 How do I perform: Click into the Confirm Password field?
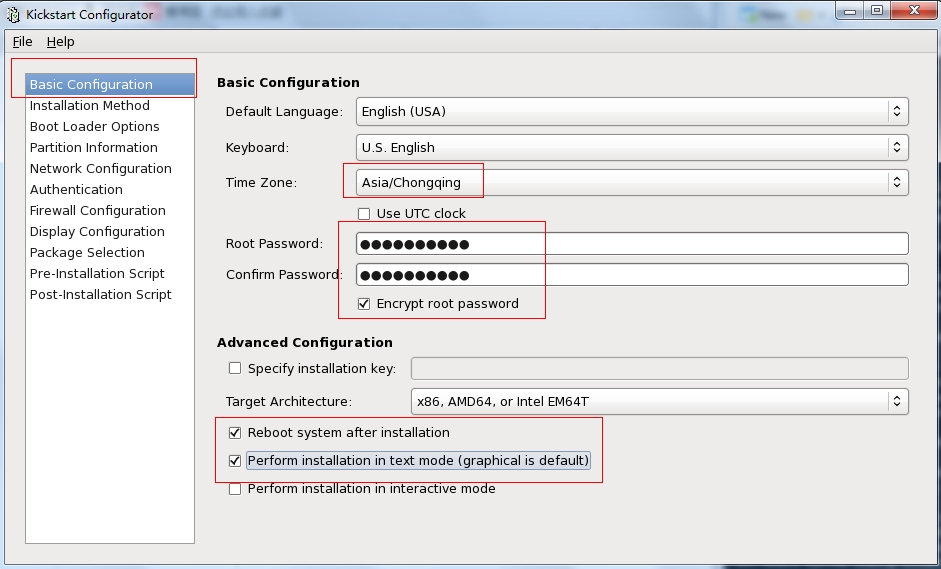632,275
